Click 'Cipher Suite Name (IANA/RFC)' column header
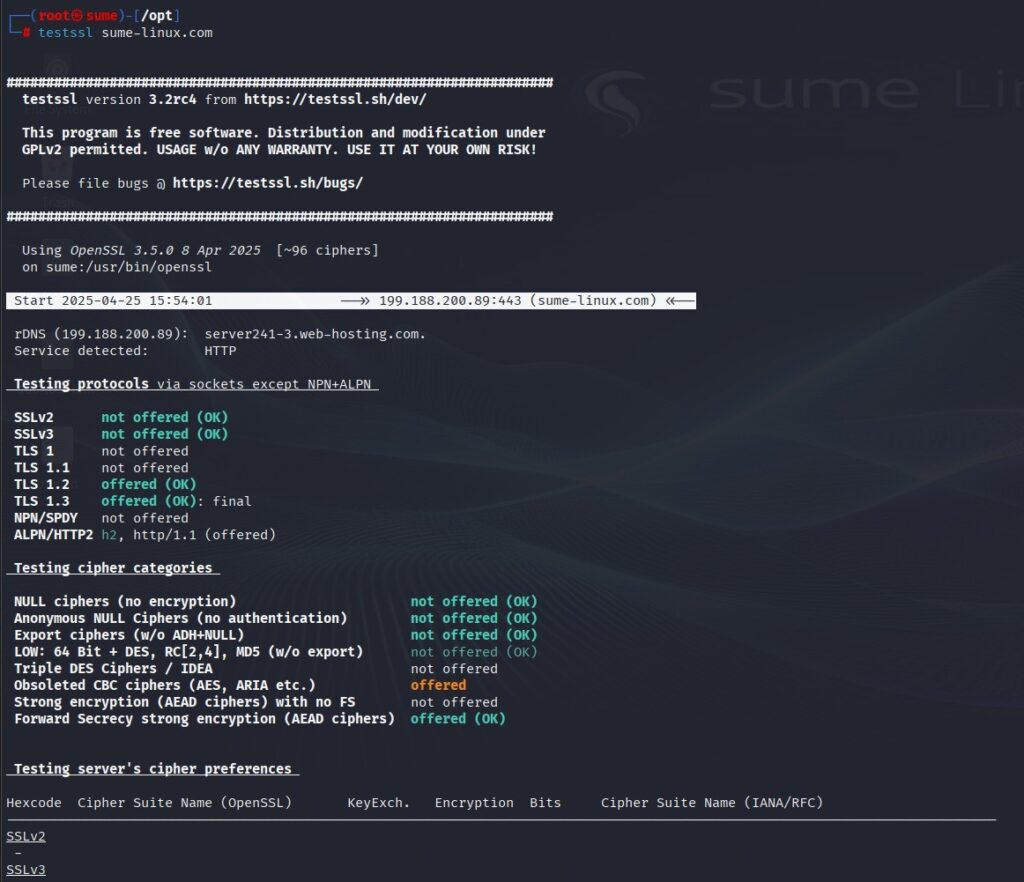This screenshot has height=882, width=1024. 712,802
